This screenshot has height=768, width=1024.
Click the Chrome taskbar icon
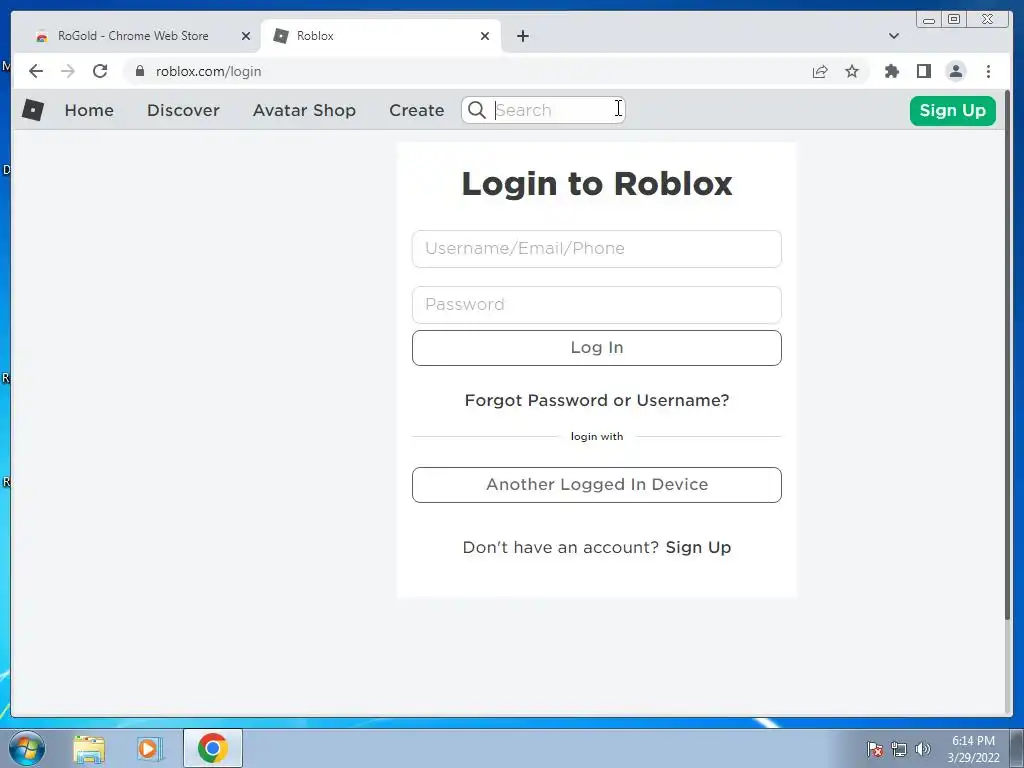[x=212, y=748]
